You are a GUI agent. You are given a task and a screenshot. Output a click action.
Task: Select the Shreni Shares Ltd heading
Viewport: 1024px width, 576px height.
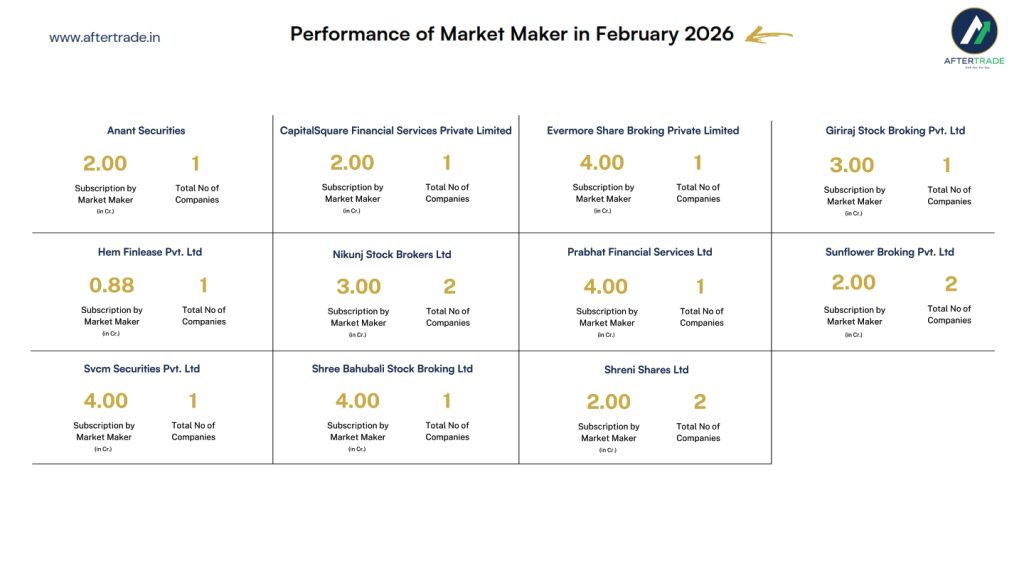646,370
